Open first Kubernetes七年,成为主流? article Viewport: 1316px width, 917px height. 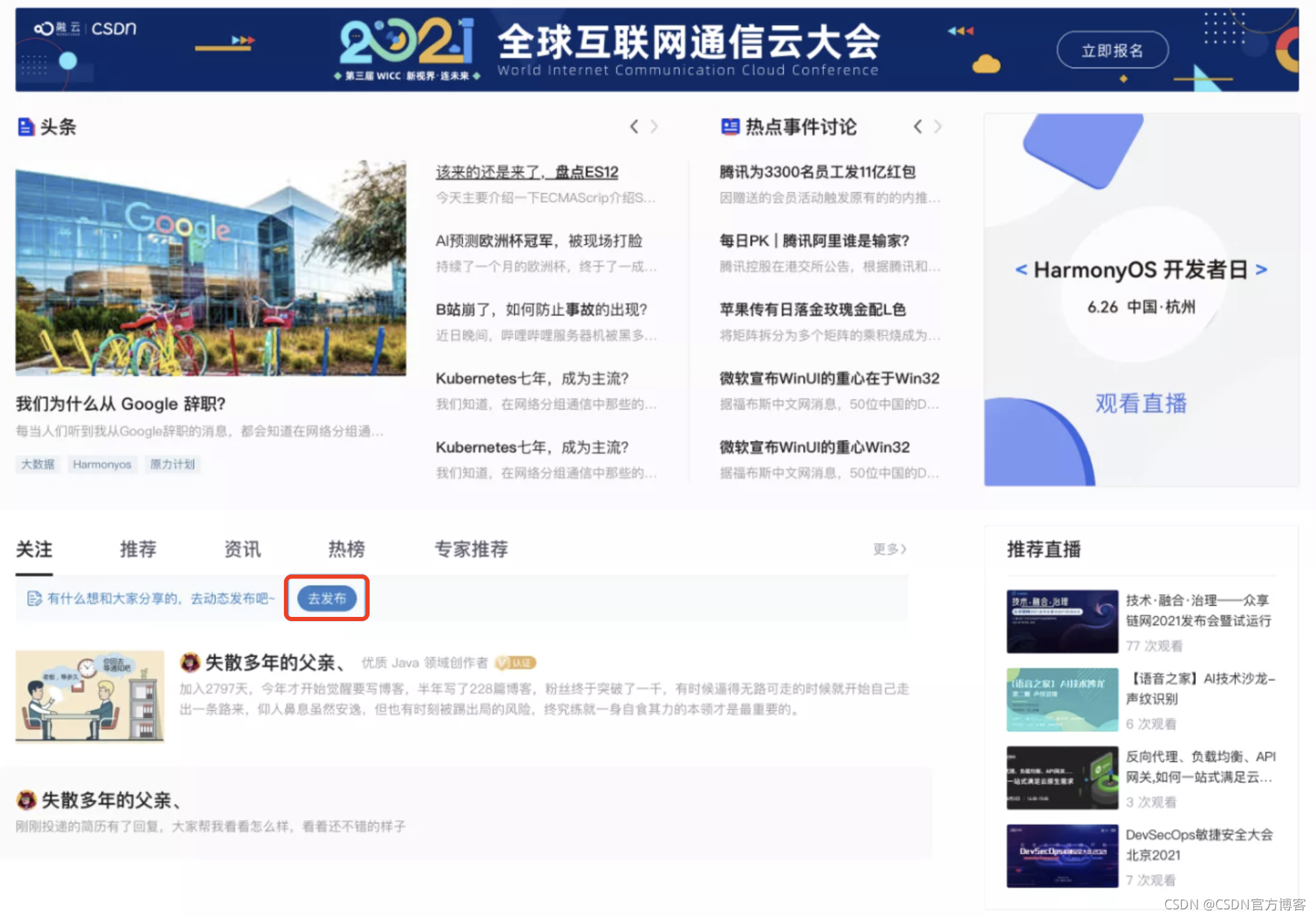(532, 378)
